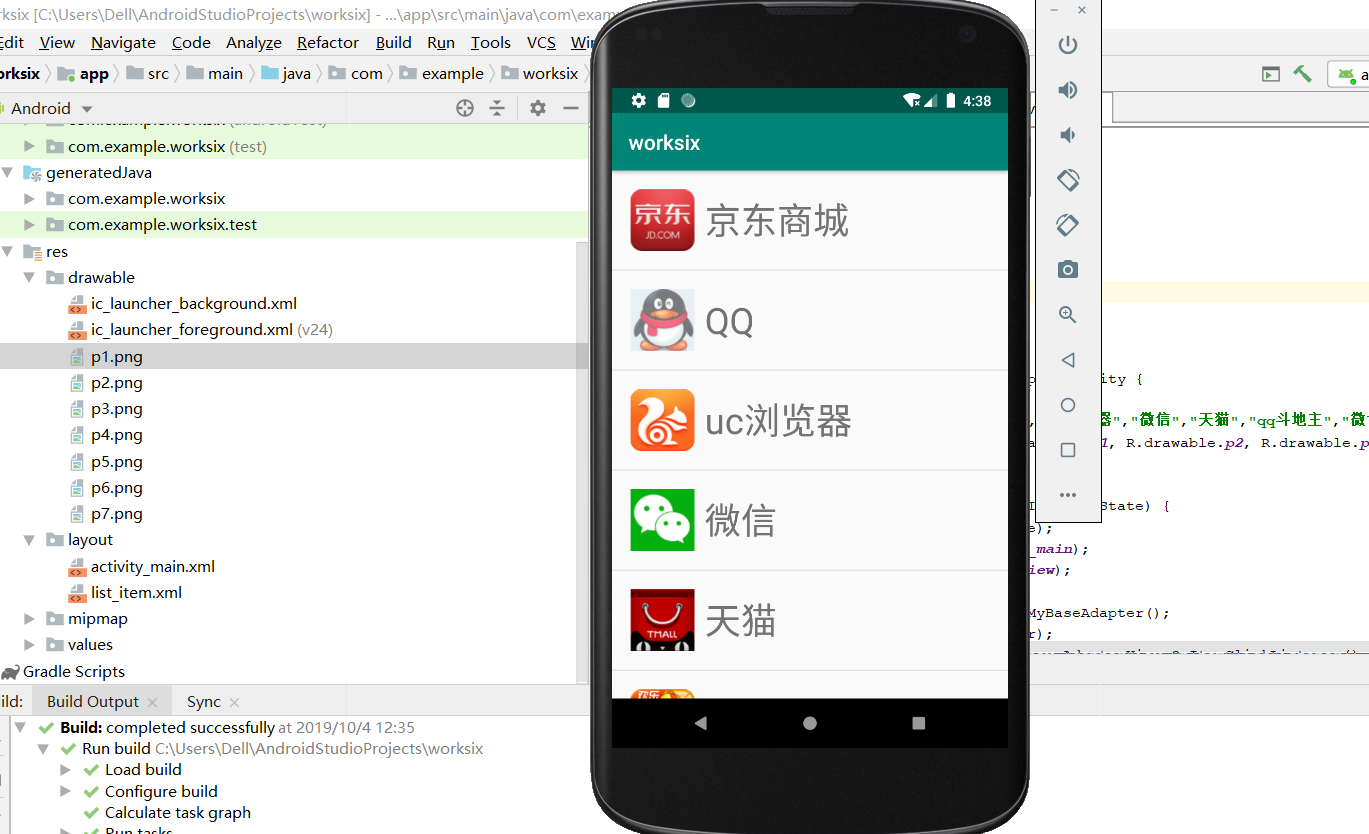The image size is (1369, 834).
Task: Close the Sync tab
Action: click(x=234, y=702)
